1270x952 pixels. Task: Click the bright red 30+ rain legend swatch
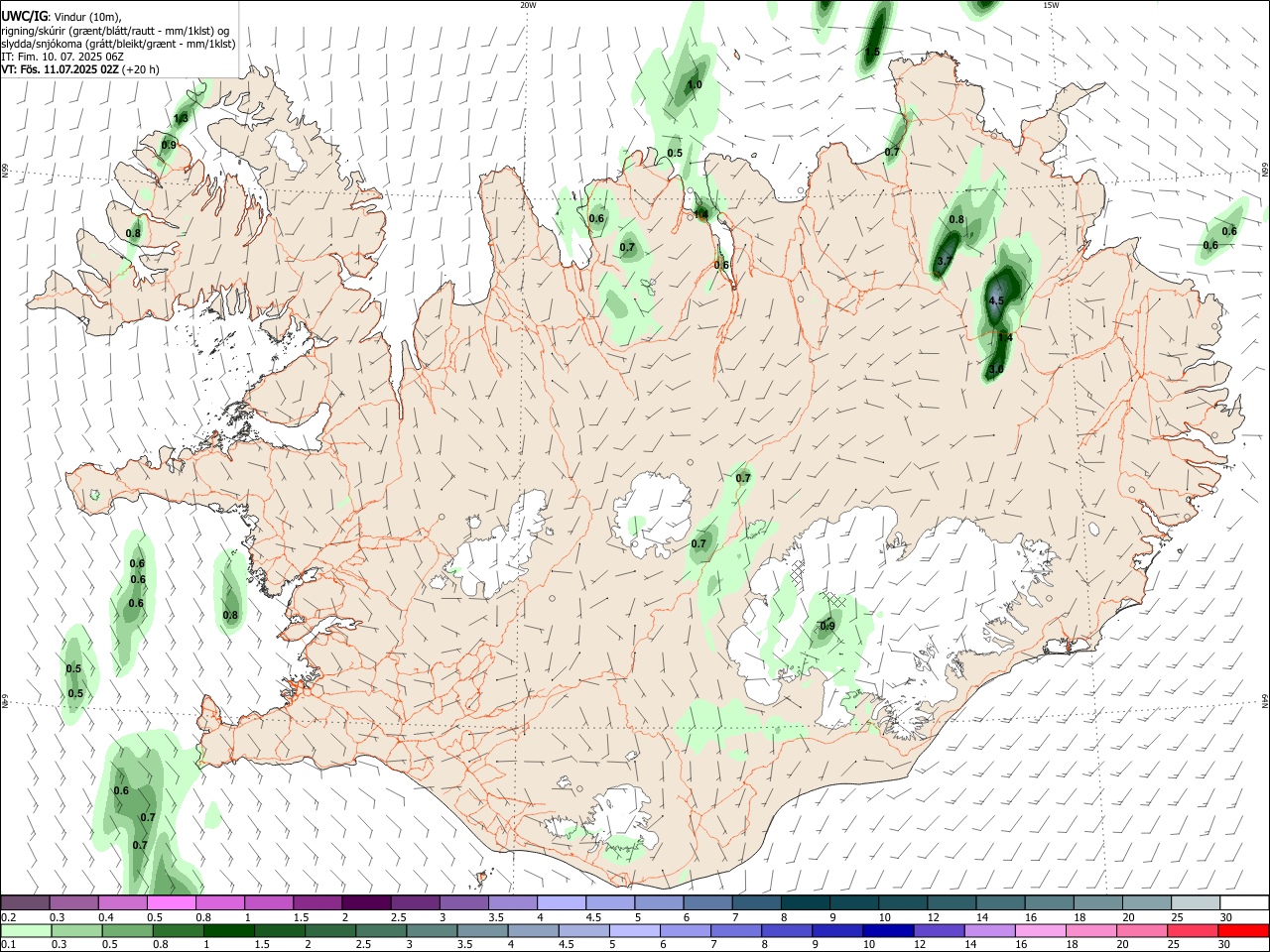tap(1243, 930)
